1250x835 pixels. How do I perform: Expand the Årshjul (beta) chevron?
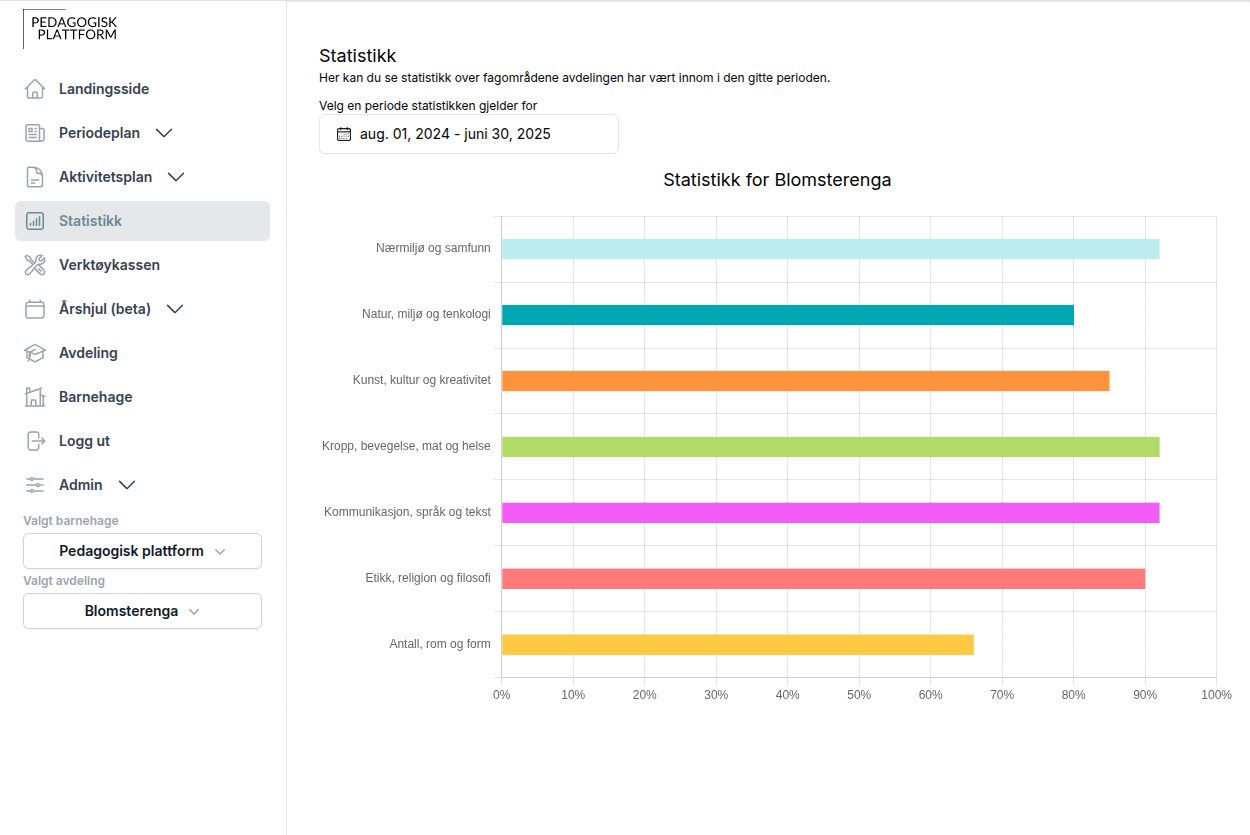(x=175, y=309)
